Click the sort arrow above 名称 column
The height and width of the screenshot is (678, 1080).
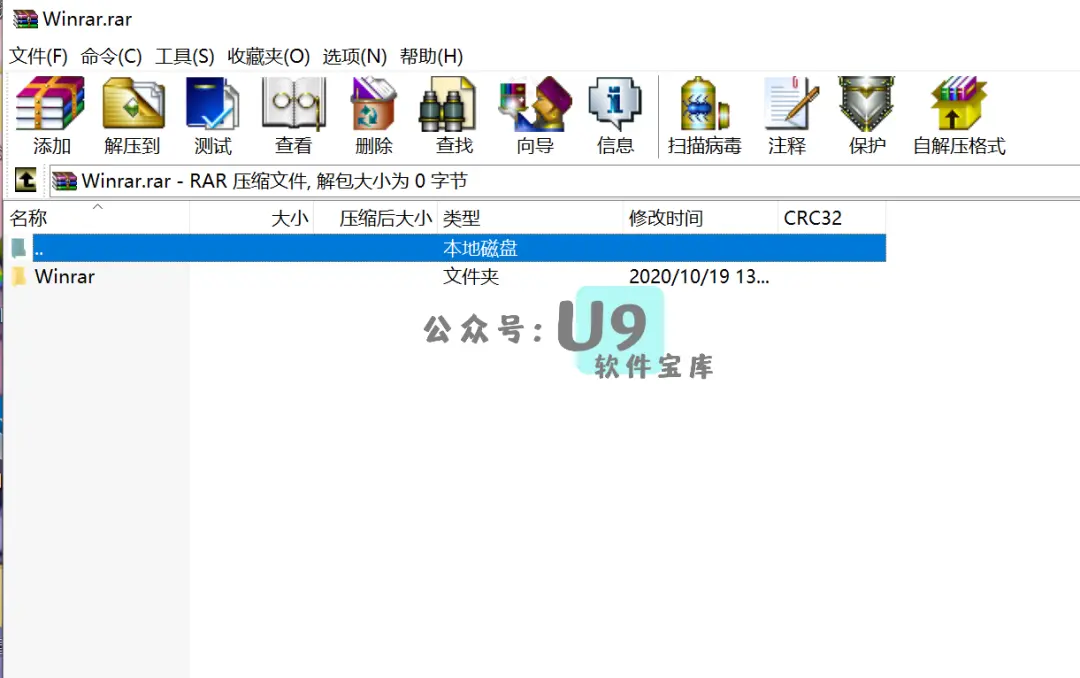(x=98, y=206)
